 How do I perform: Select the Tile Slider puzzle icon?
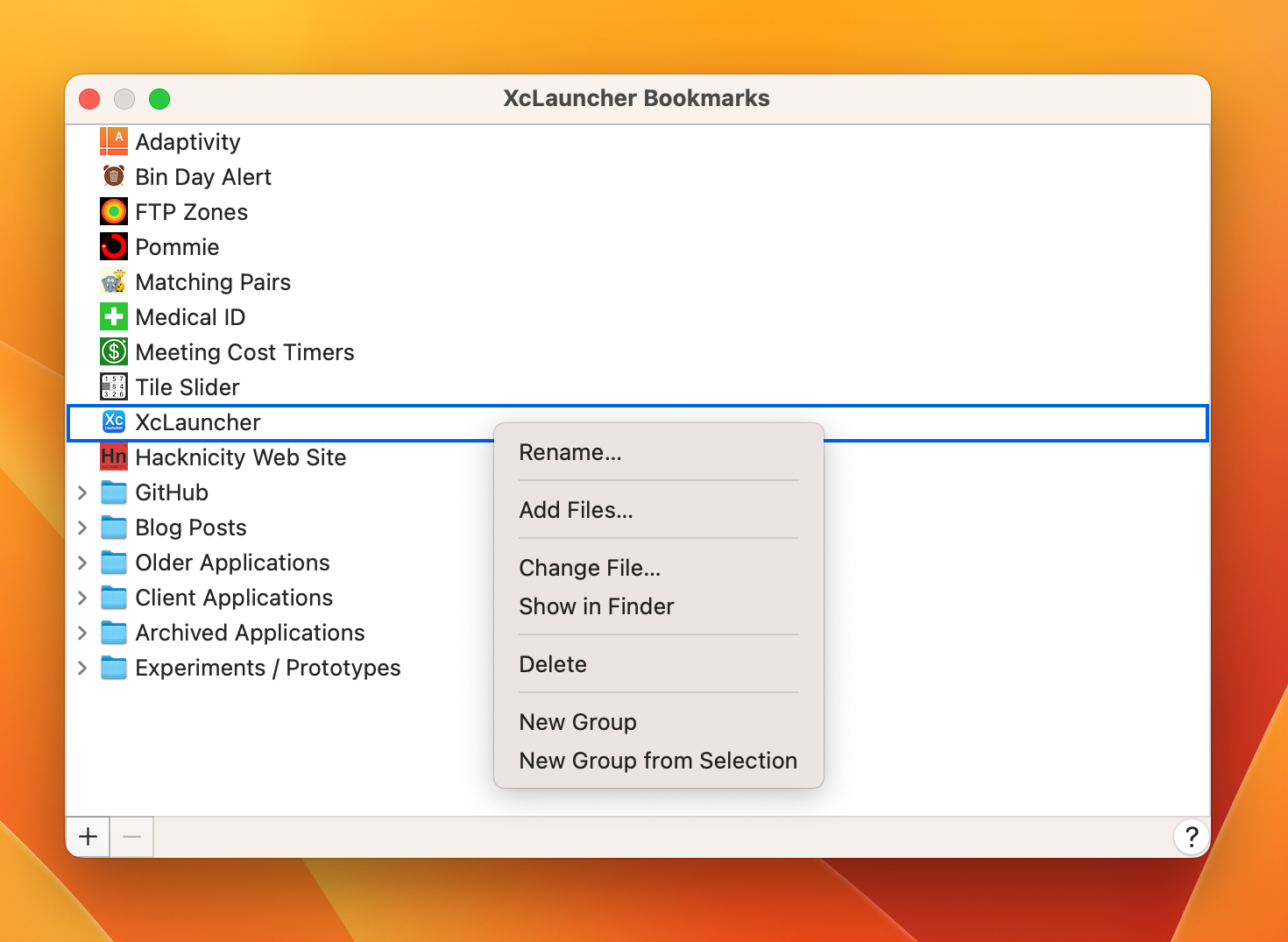click(x=114, y=386)
